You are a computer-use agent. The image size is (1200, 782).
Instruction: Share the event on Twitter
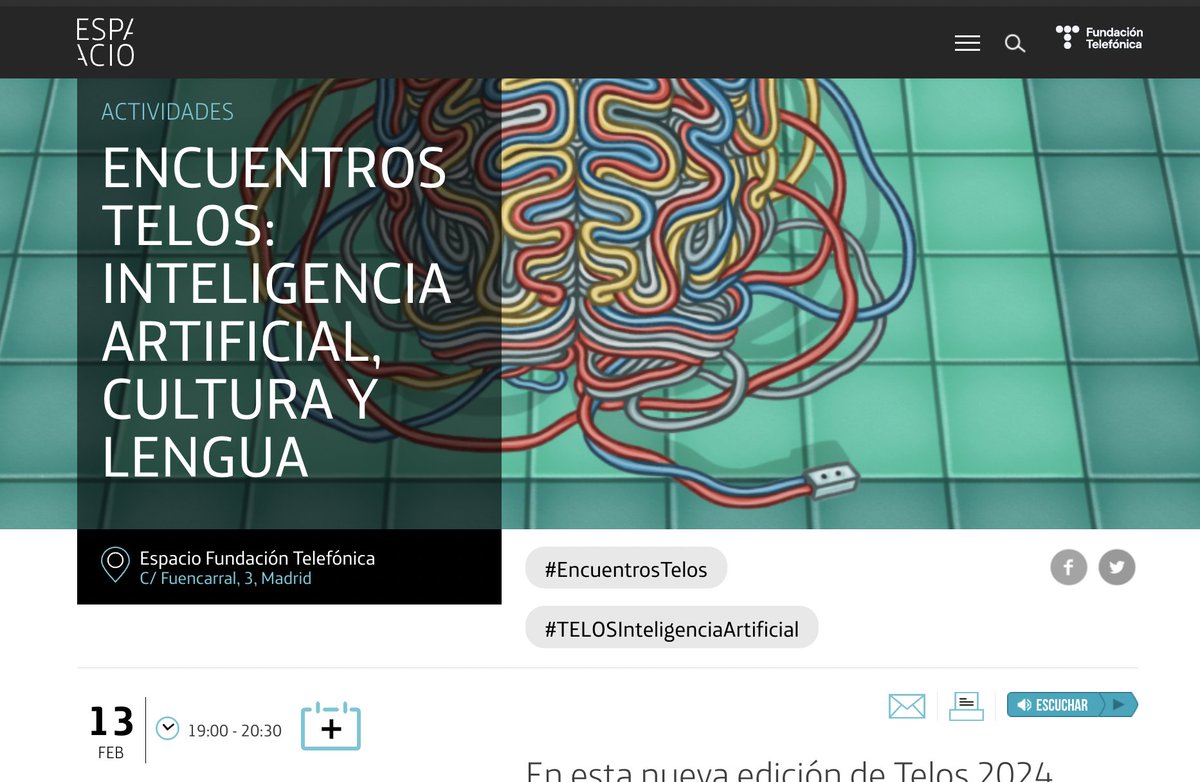[1117, 568]
